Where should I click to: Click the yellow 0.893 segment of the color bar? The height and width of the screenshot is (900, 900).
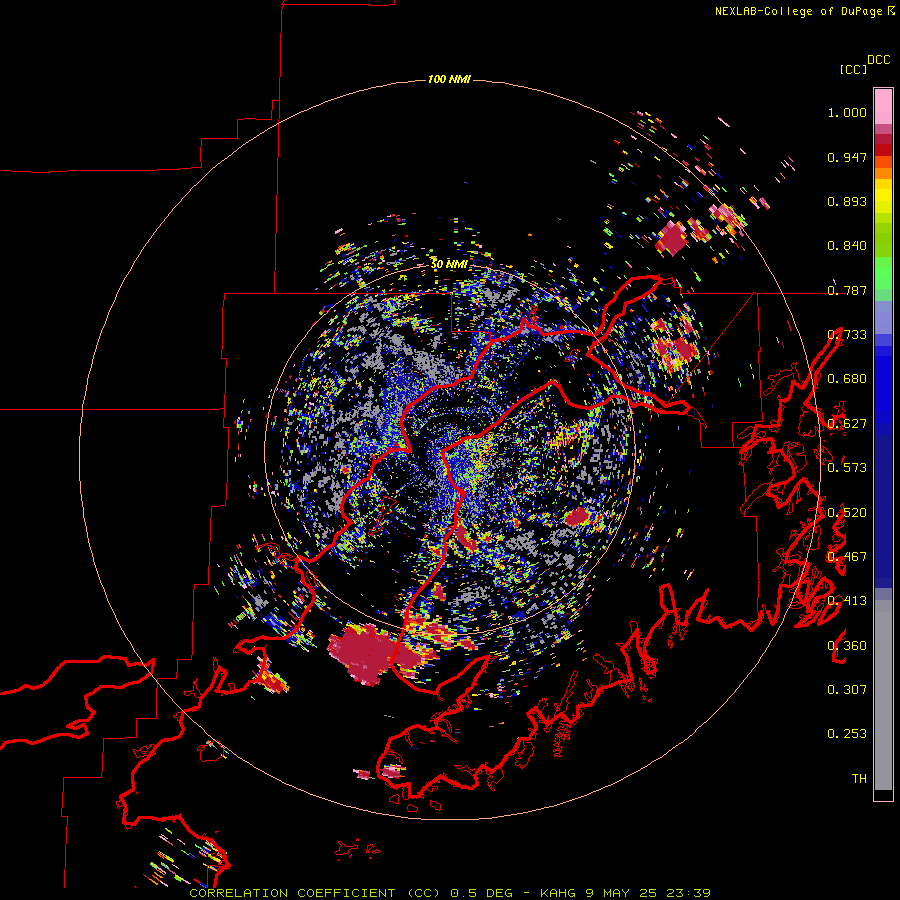[x=883, y=201]
